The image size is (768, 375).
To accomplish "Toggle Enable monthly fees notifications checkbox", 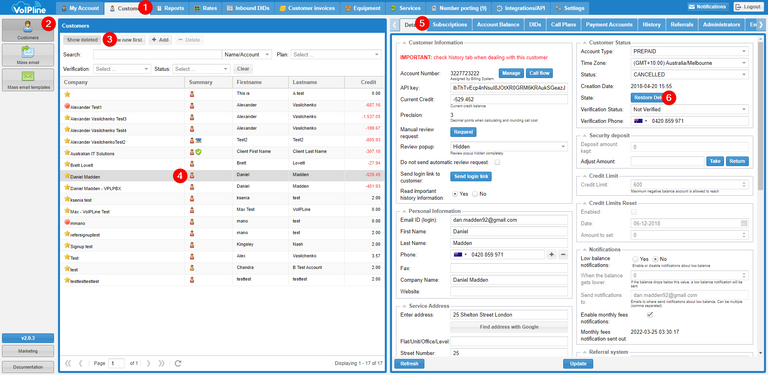I will [x=650, y=314].
